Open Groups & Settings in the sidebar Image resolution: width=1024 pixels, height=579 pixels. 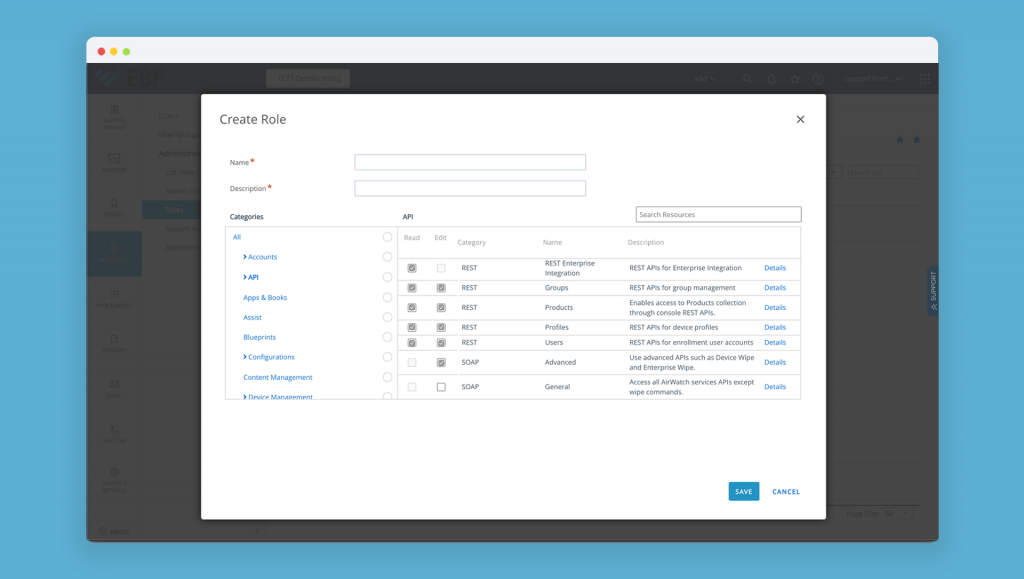click(114, 480)
